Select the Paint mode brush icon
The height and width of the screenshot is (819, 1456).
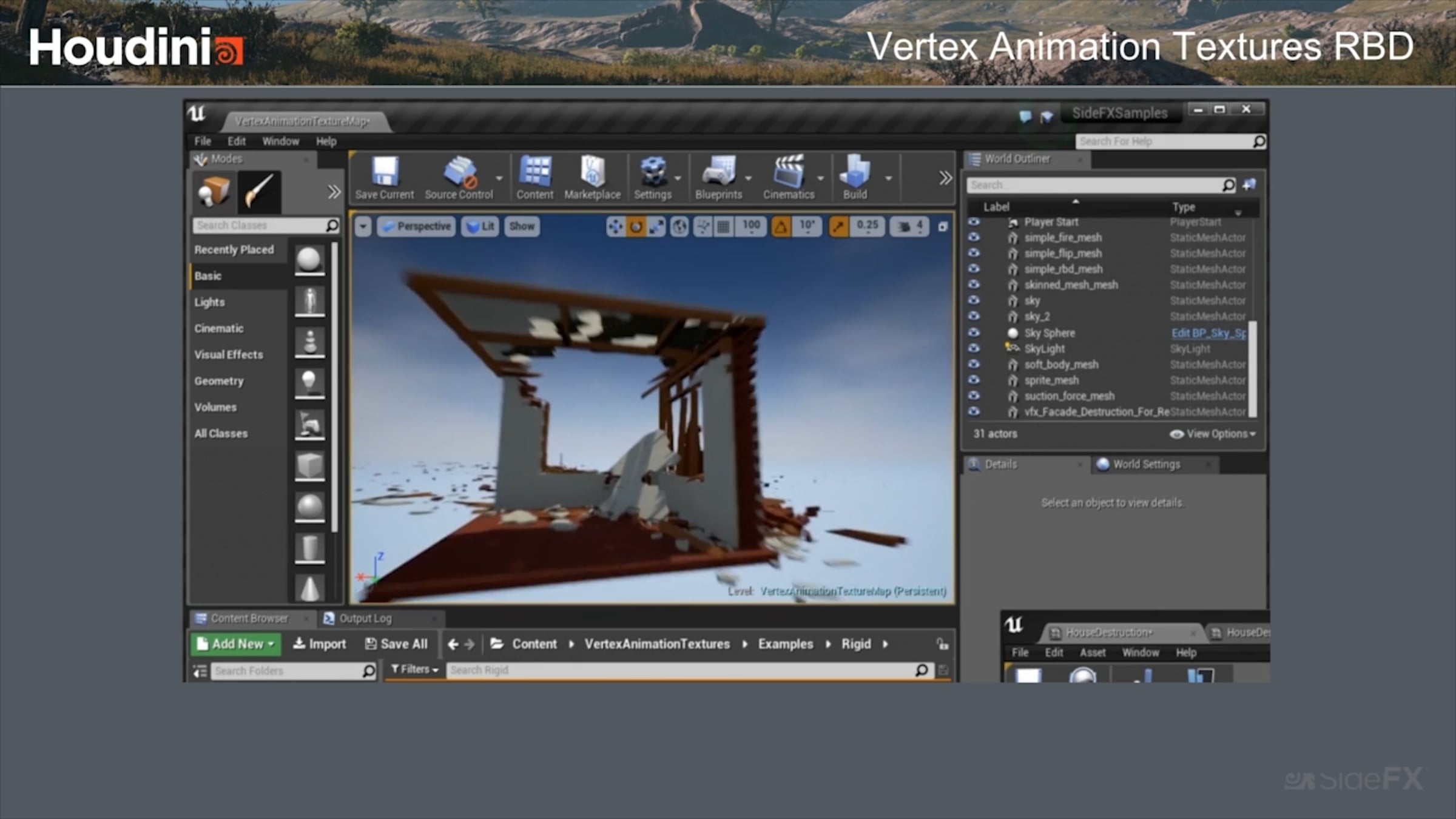pos(259,191)
